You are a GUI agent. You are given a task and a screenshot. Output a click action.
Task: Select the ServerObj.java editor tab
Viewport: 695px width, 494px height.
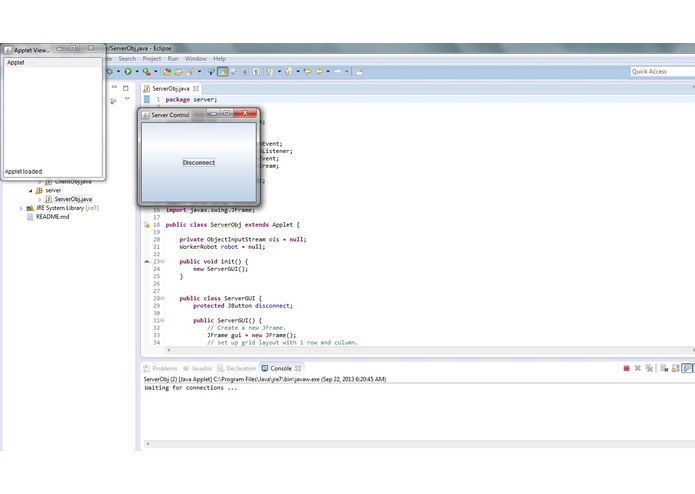[171, 89]
